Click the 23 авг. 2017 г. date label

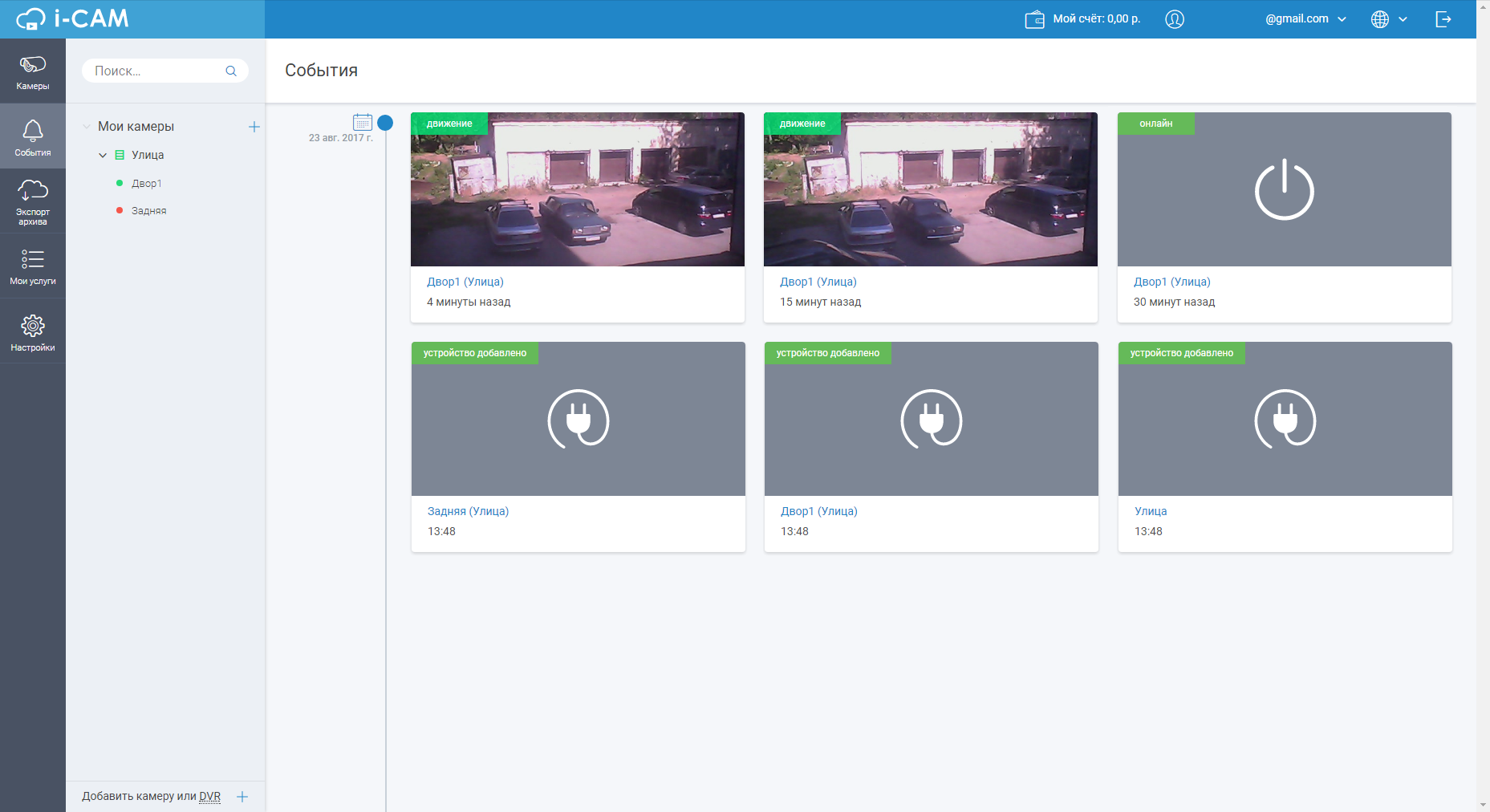341,138
